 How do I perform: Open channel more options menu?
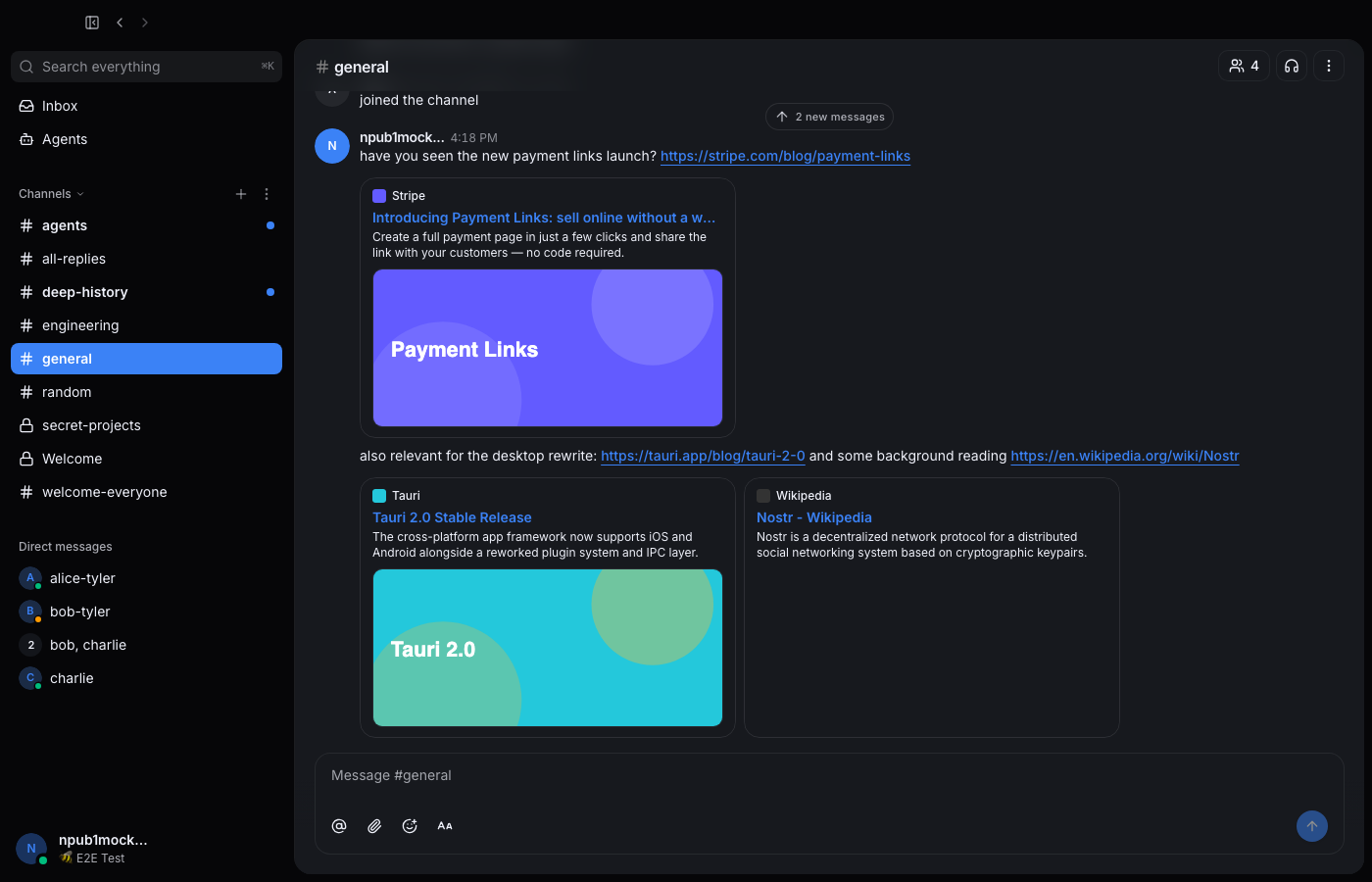(x=1329, y=66)
